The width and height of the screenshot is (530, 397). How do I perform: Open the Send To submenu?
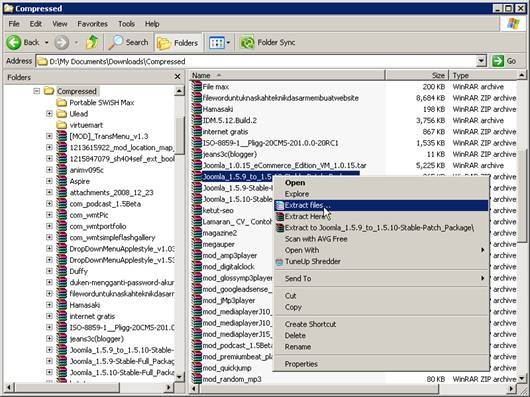coord(381,279)
